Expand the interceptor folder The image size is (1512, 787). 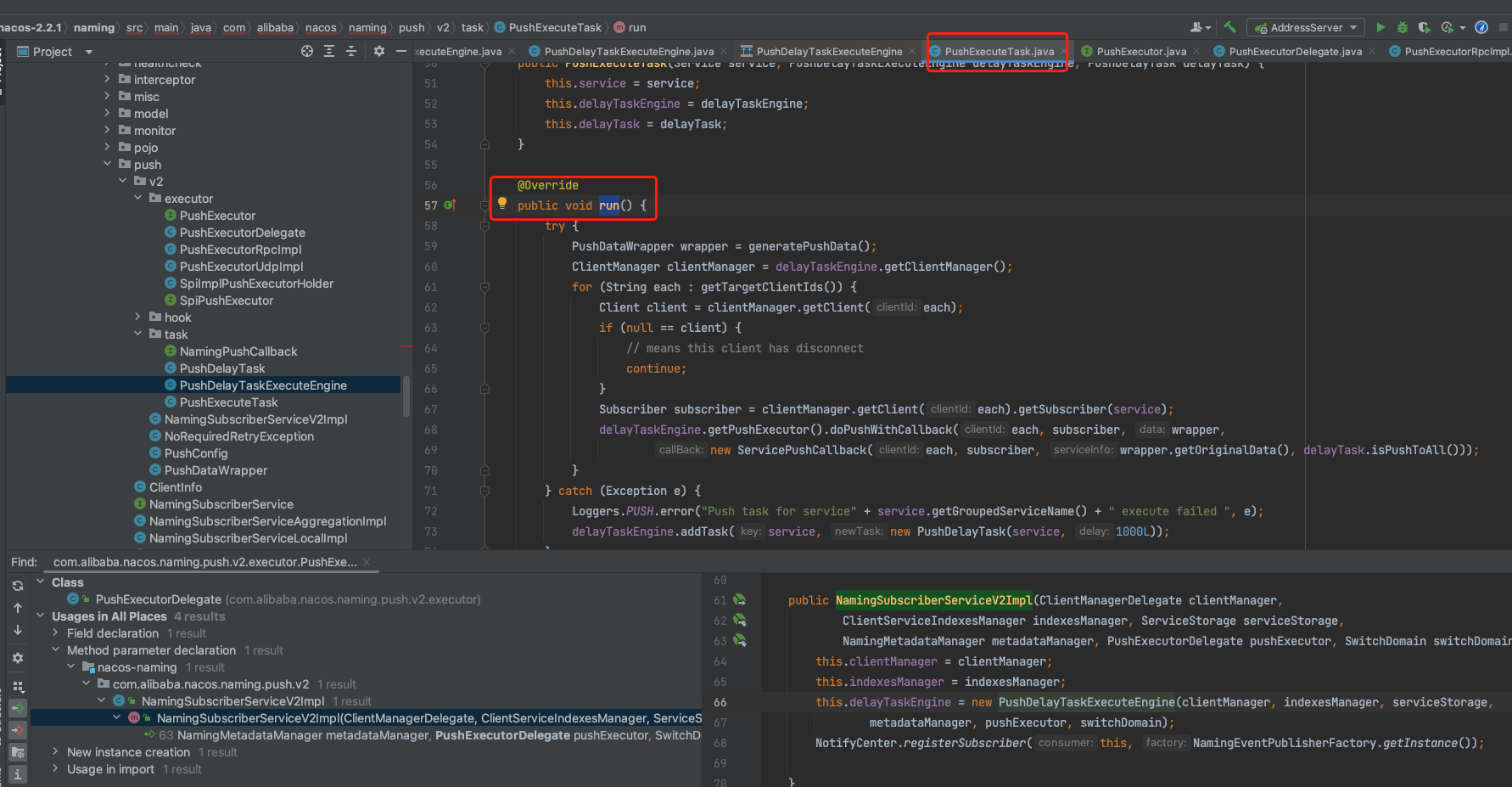click(108, 79)
